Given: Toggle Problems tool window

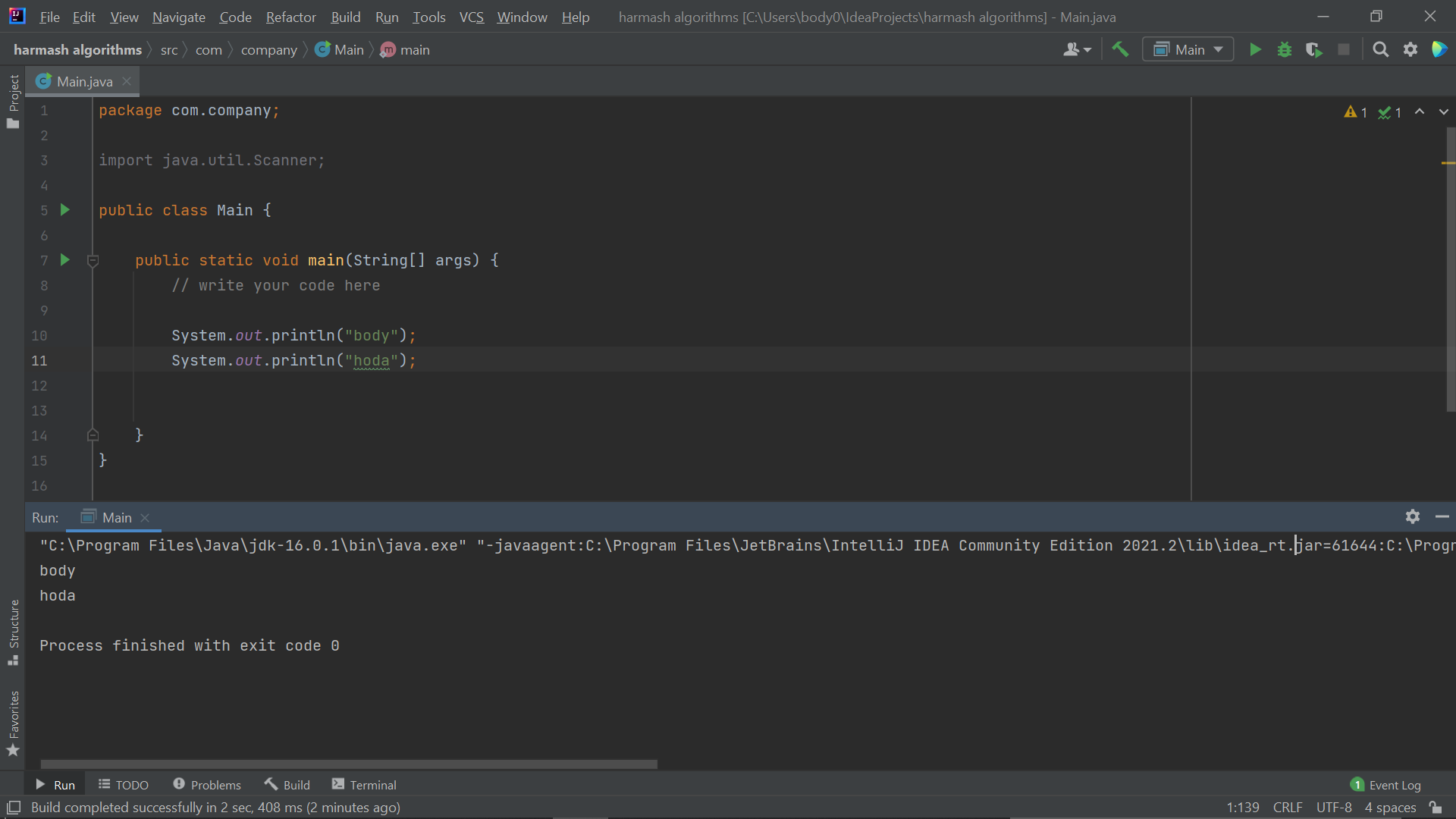Looking at the screenshot, I should click(207, 785).
